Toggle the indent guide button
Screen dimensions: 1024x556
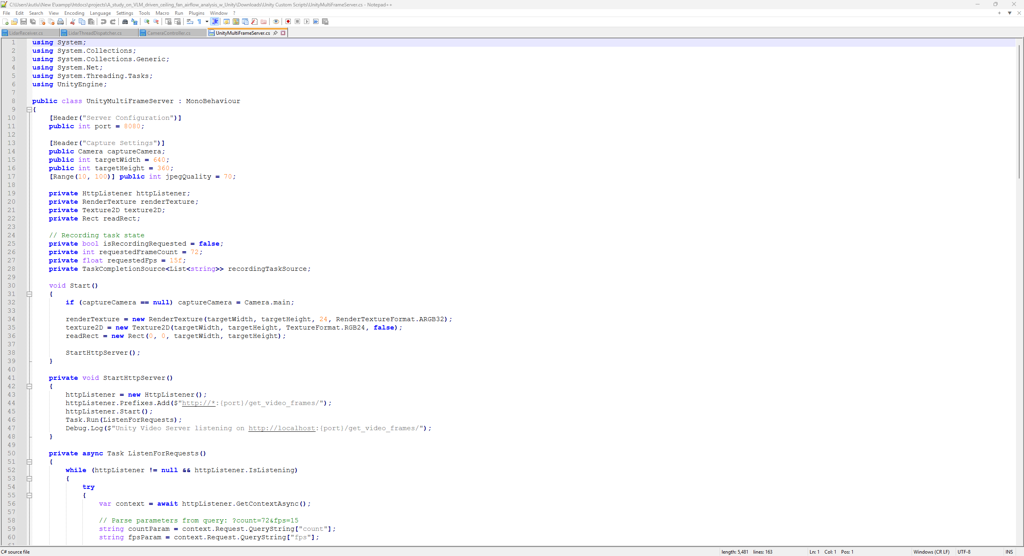[215, 22]
